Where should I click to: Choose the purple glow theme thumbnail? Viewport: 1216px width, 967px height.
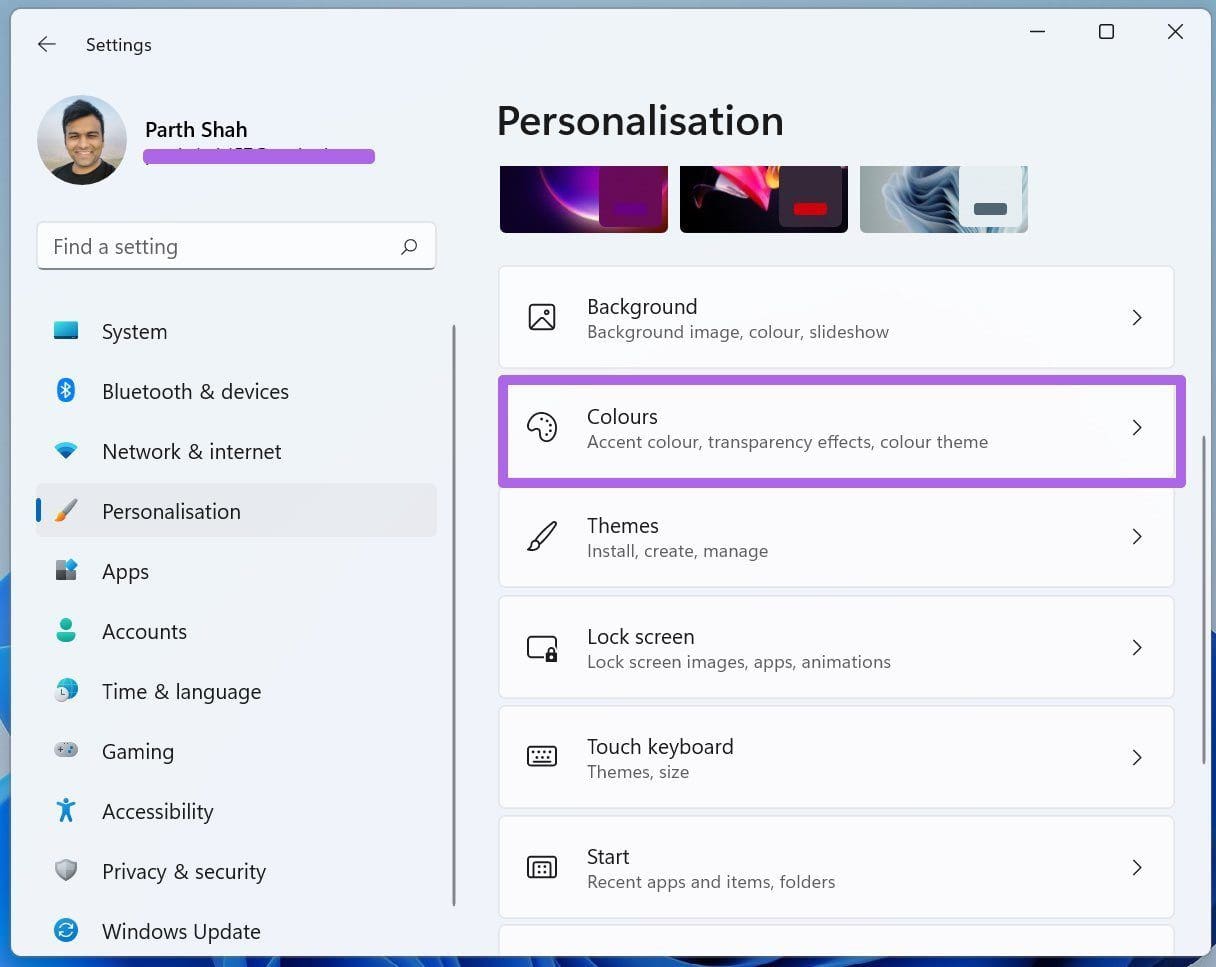tap(584, 199)
